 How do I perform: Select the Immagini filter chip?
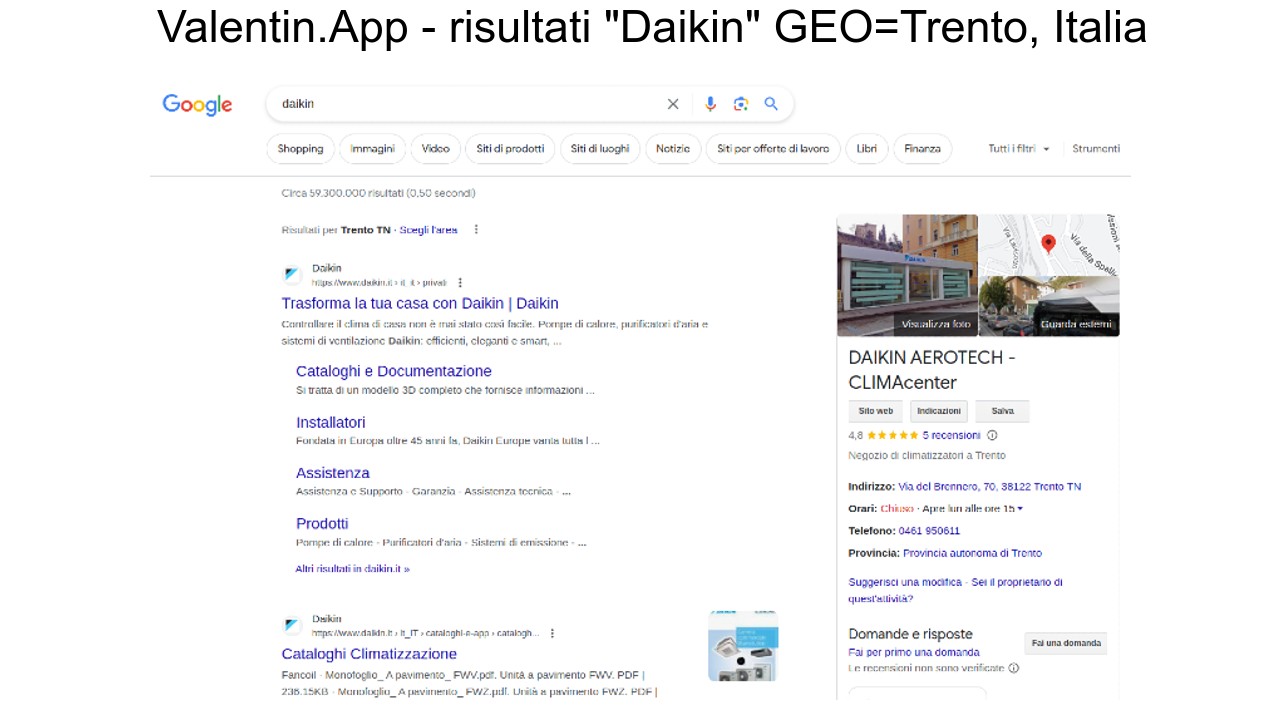[373, 149]
